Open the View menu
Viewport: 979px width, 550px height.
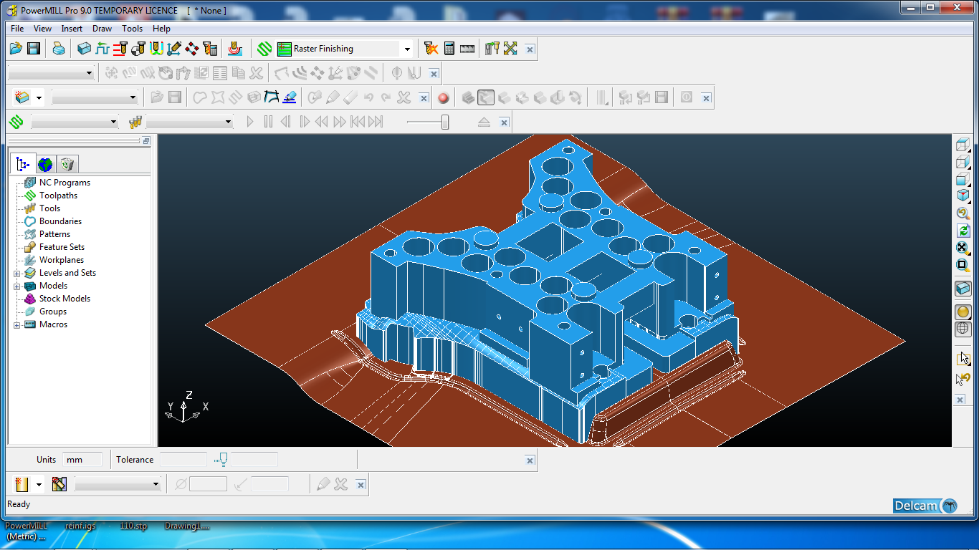[42, 29]
